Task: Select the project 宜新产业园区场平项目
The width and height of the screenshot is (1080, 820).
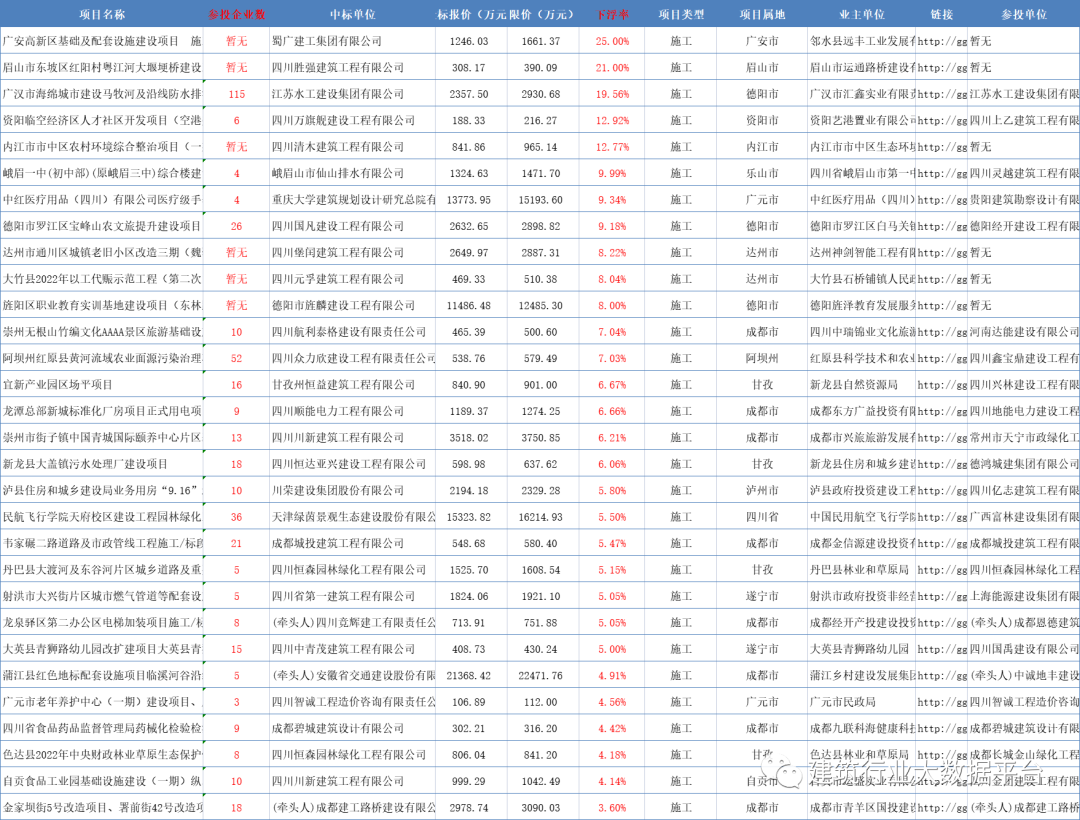Action: pos(57,385)
